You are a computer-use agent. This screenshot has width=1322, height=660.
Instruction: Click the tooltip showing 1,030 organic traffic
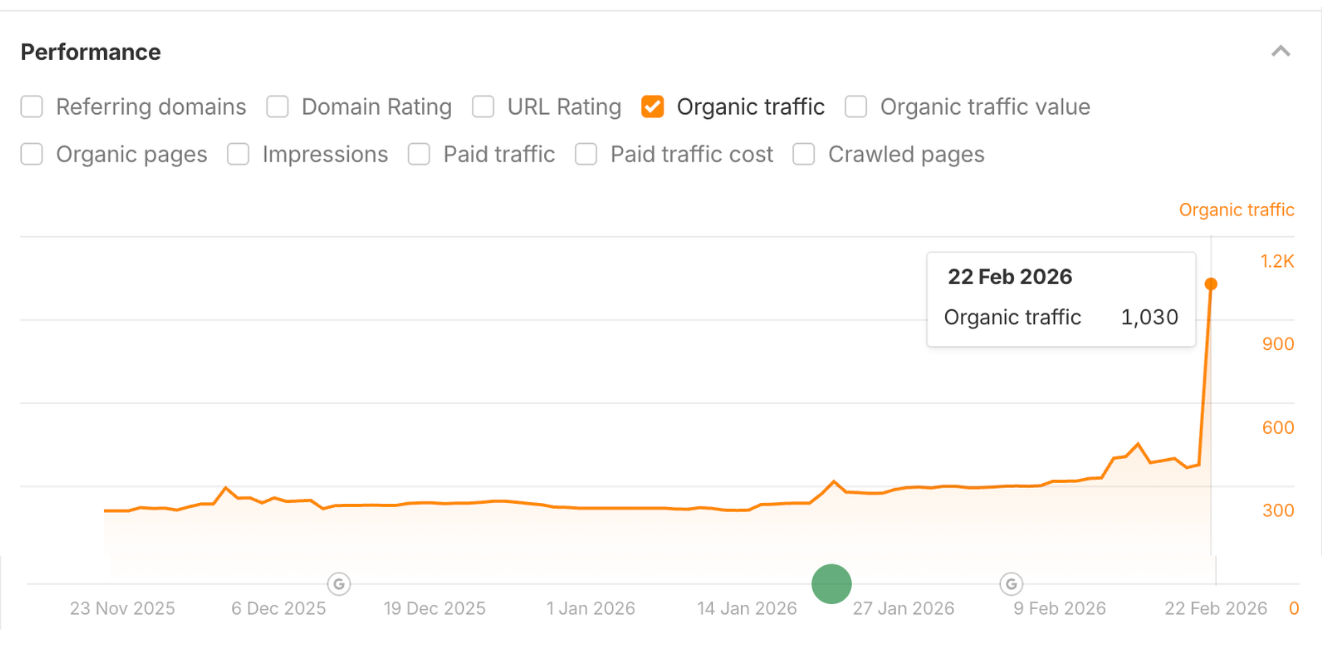(x=1061, y=298)
